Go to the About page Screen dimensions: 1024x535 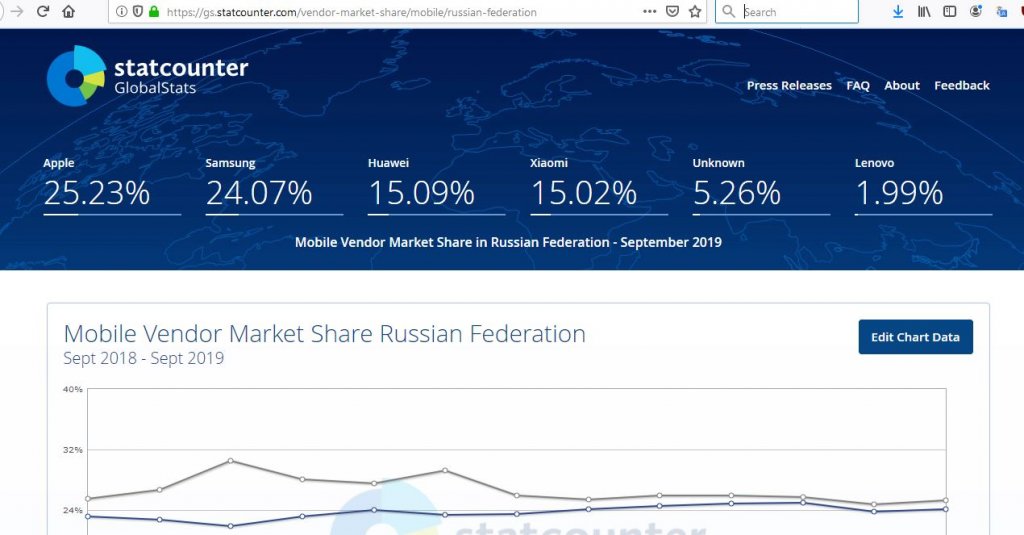click(x=902, y=86)
